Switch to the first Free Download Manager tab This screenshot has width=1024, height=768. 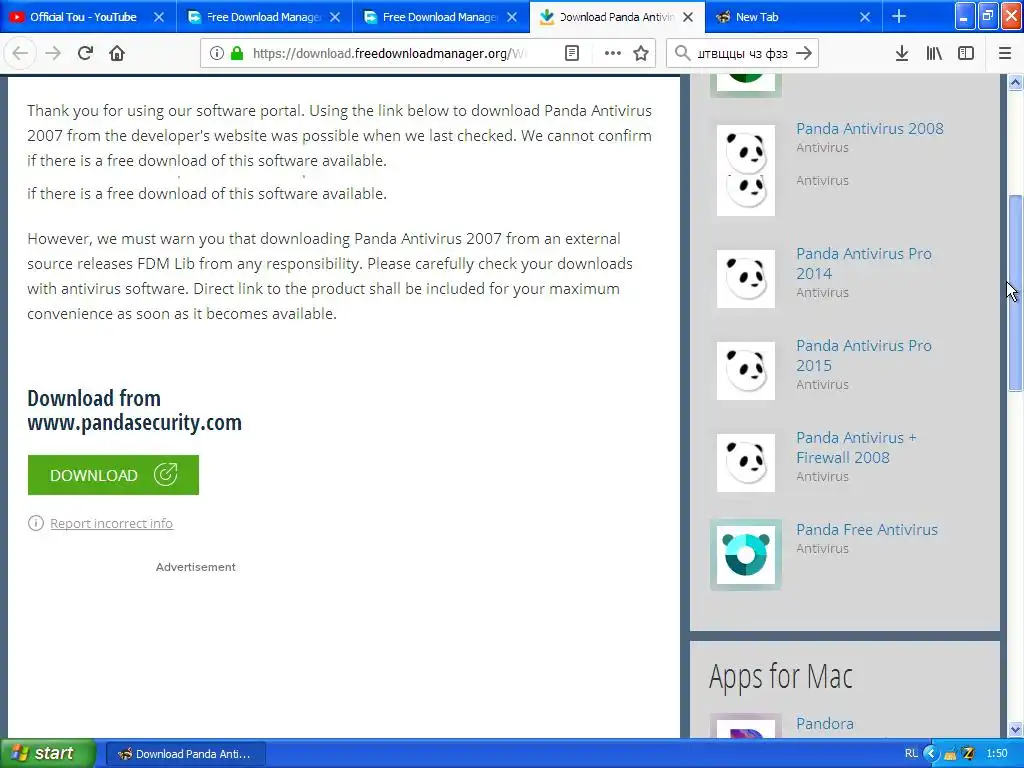(x=264, y=17)
